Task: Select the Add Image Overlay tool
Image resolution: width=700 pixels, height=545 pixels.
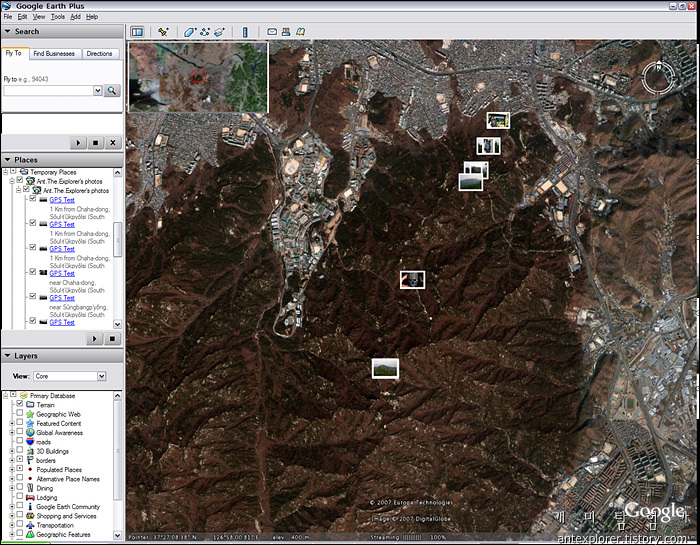Action: pyautogui.click(x=219, y=32)
